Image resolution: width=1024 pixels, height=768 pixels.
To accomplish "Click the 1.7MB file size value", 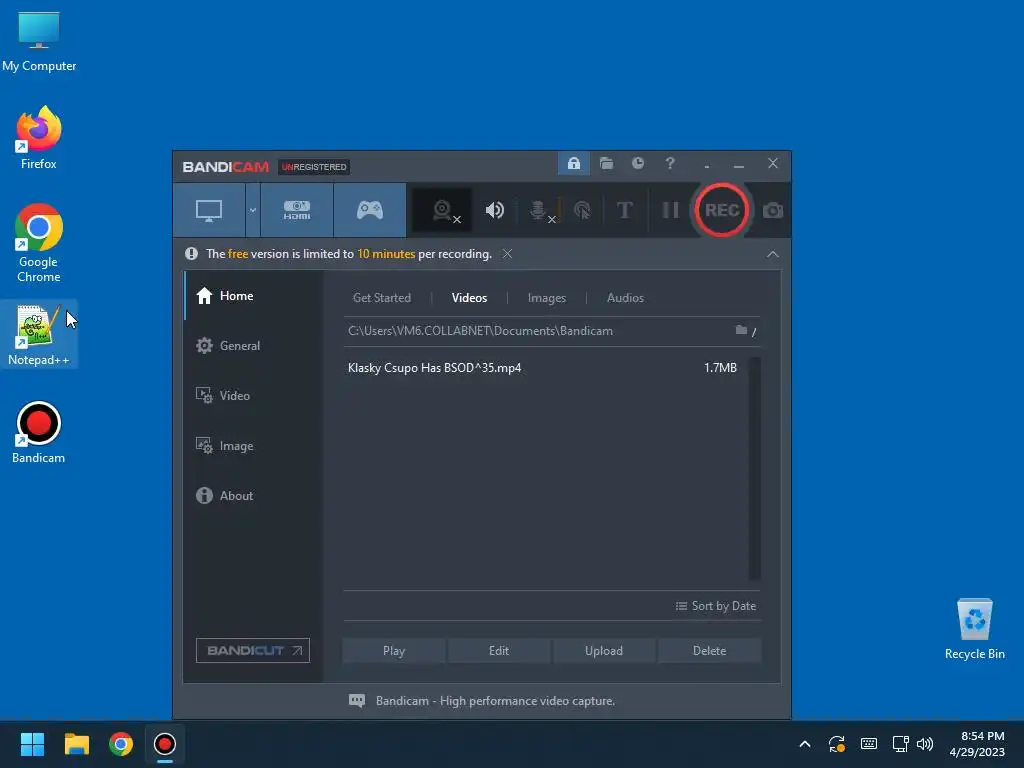I will coord(720,368).
